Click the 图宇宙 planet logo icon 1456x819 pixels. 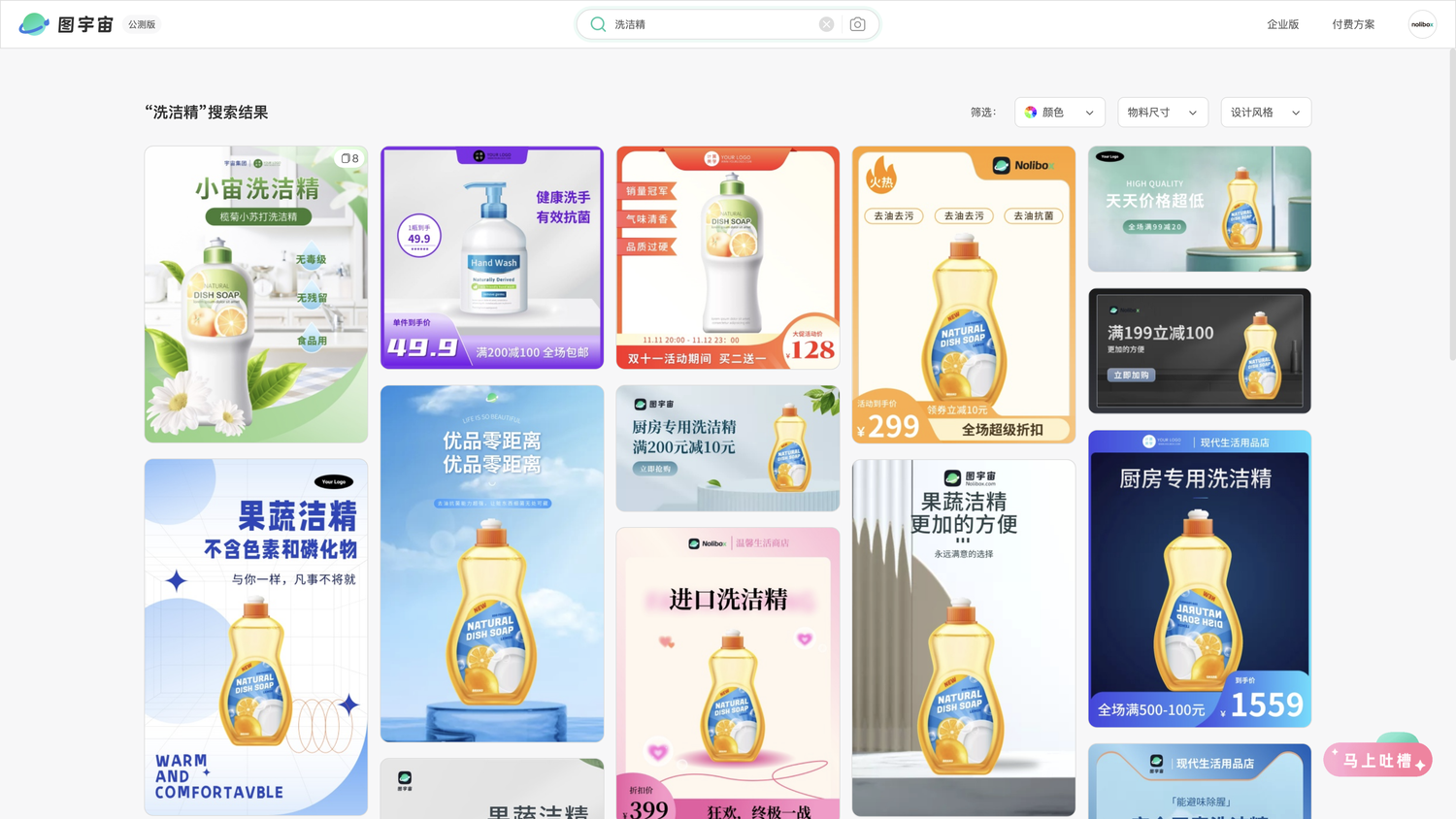(34, 24)
